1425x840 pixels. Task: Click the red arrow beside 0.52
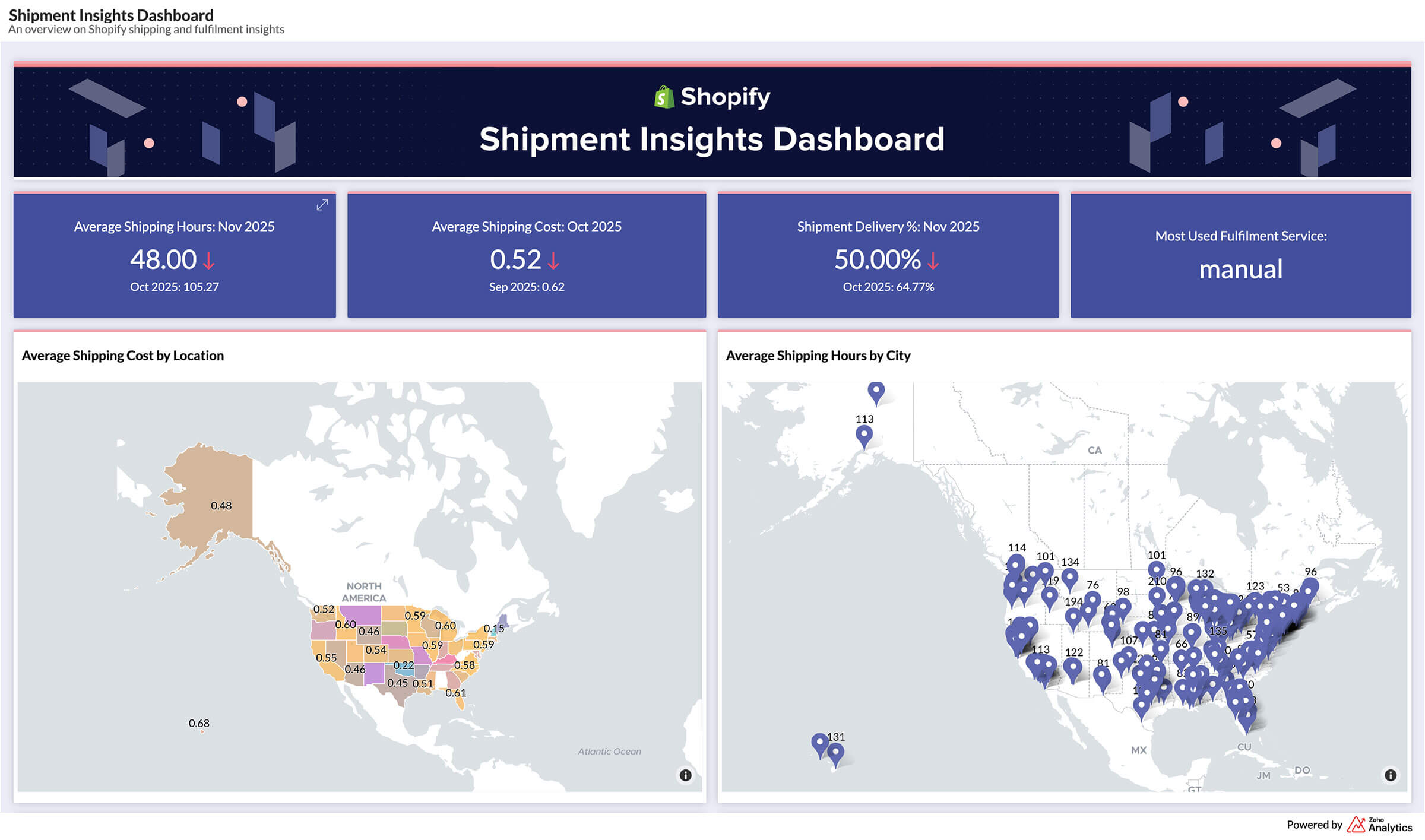[555, 260]
